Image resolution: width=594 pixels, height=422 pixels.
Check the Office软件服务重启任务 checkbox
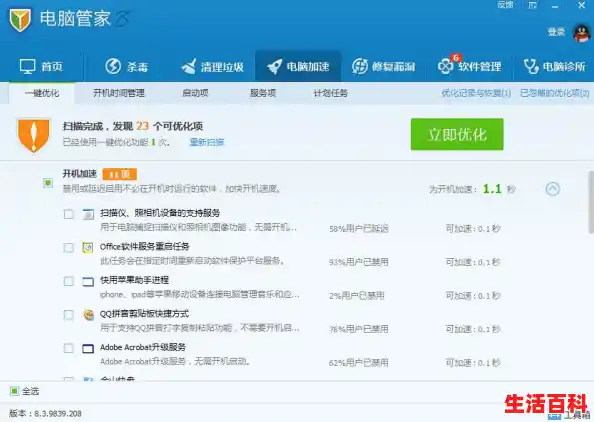tap(69, 248)
